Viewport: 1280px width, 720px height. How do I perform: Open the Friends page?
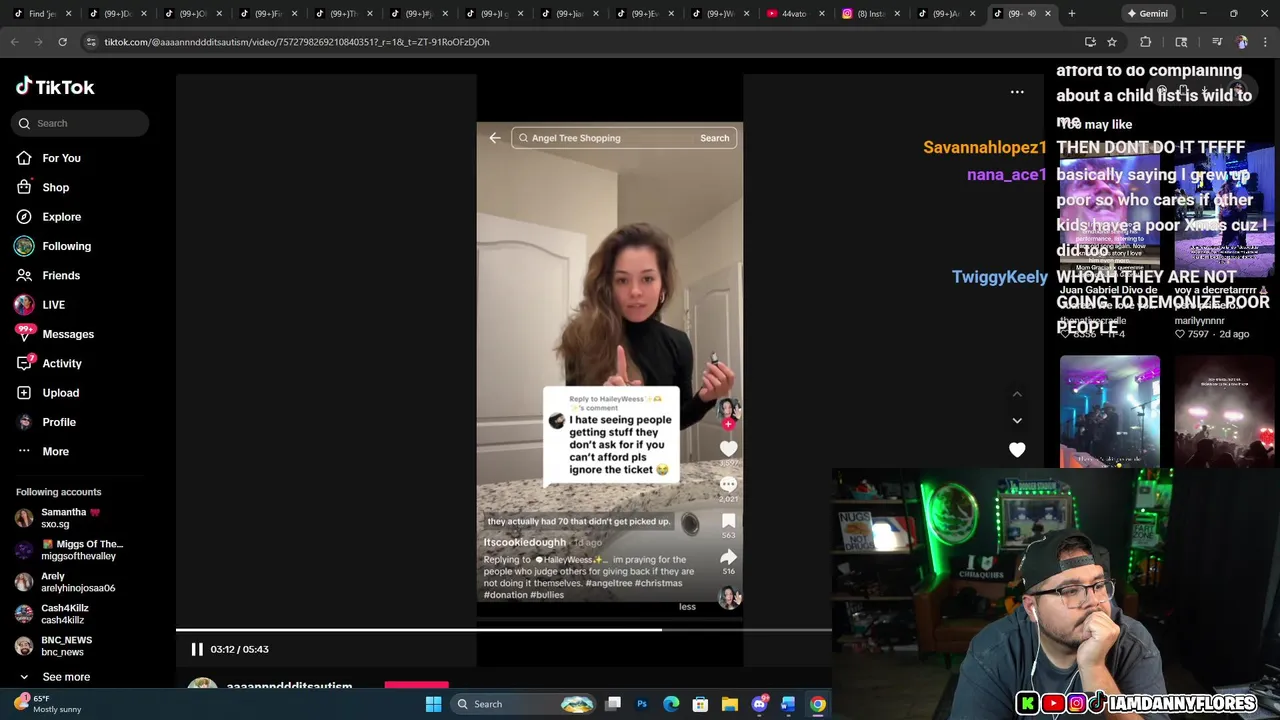click(60, 275)
